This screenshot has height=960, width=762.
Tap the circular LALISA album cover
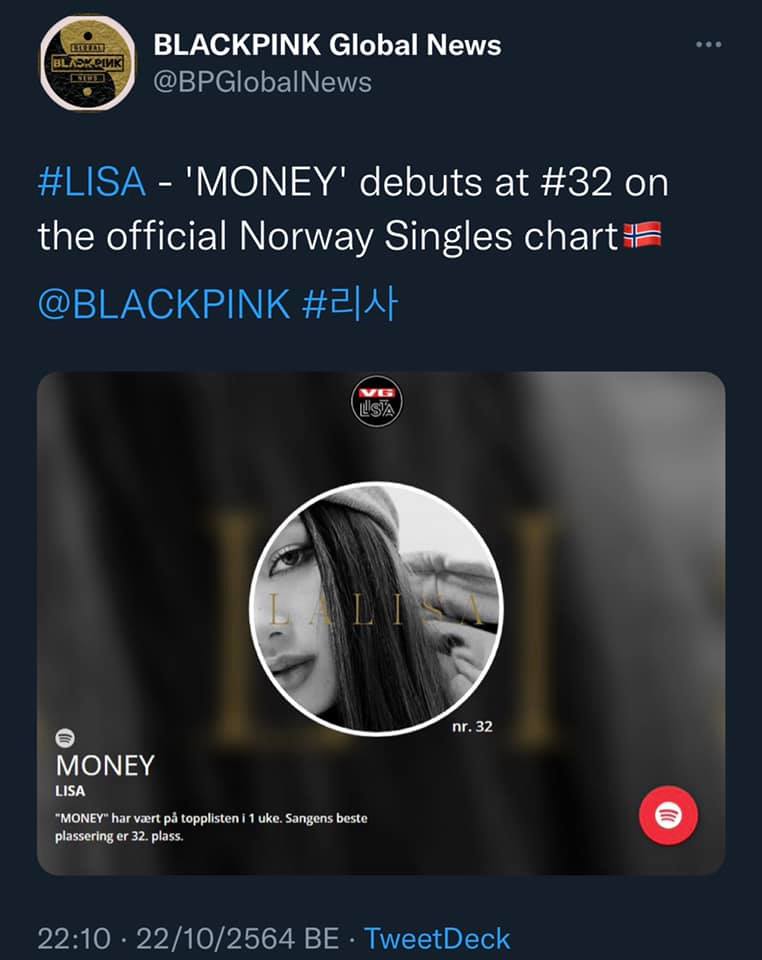(376, 609)
